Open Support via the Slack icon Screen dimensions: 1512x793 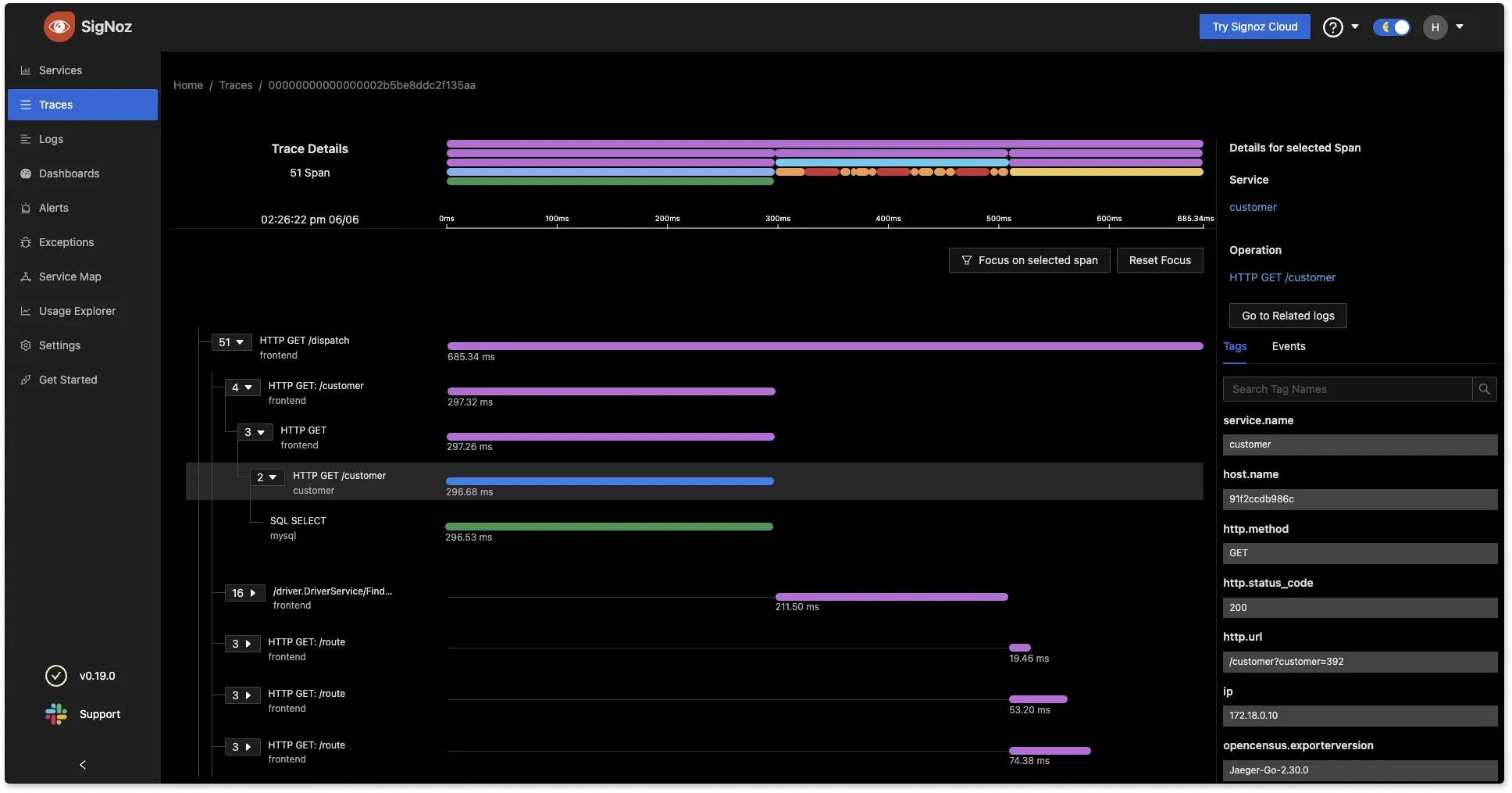(x=56, y=714)
